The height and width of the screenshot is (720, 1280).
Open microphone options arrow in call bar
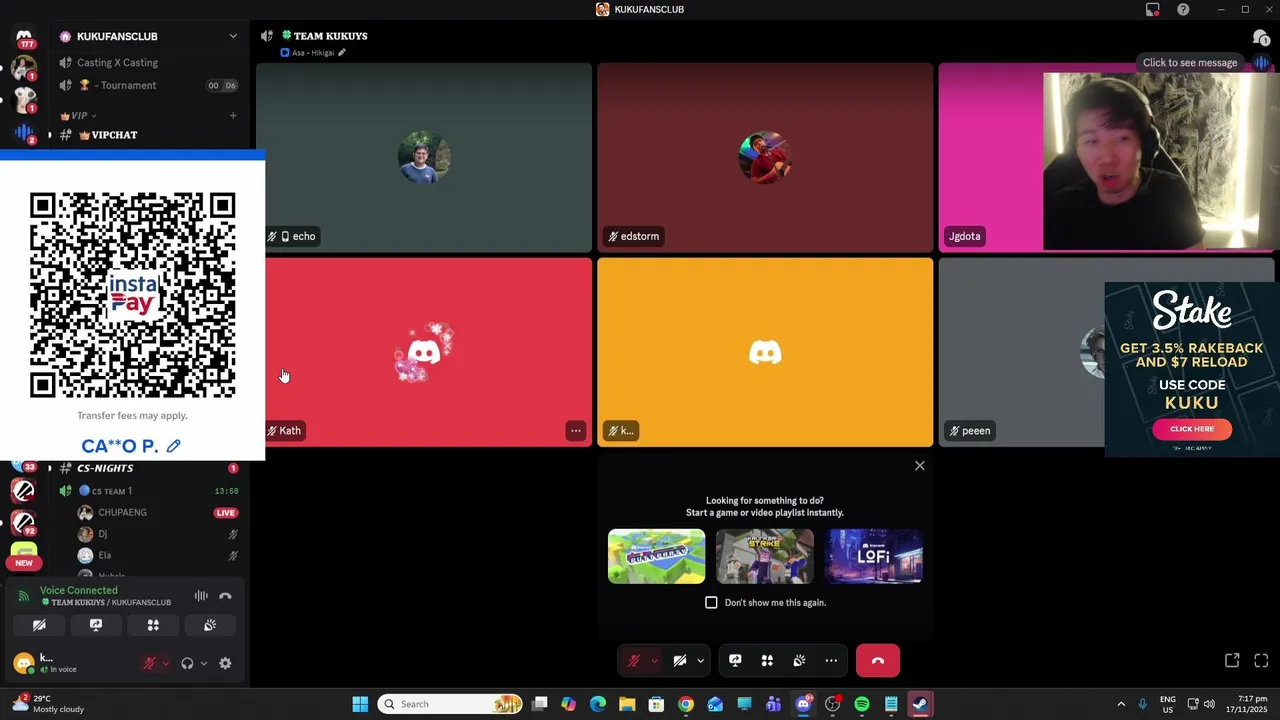[654, 661]
